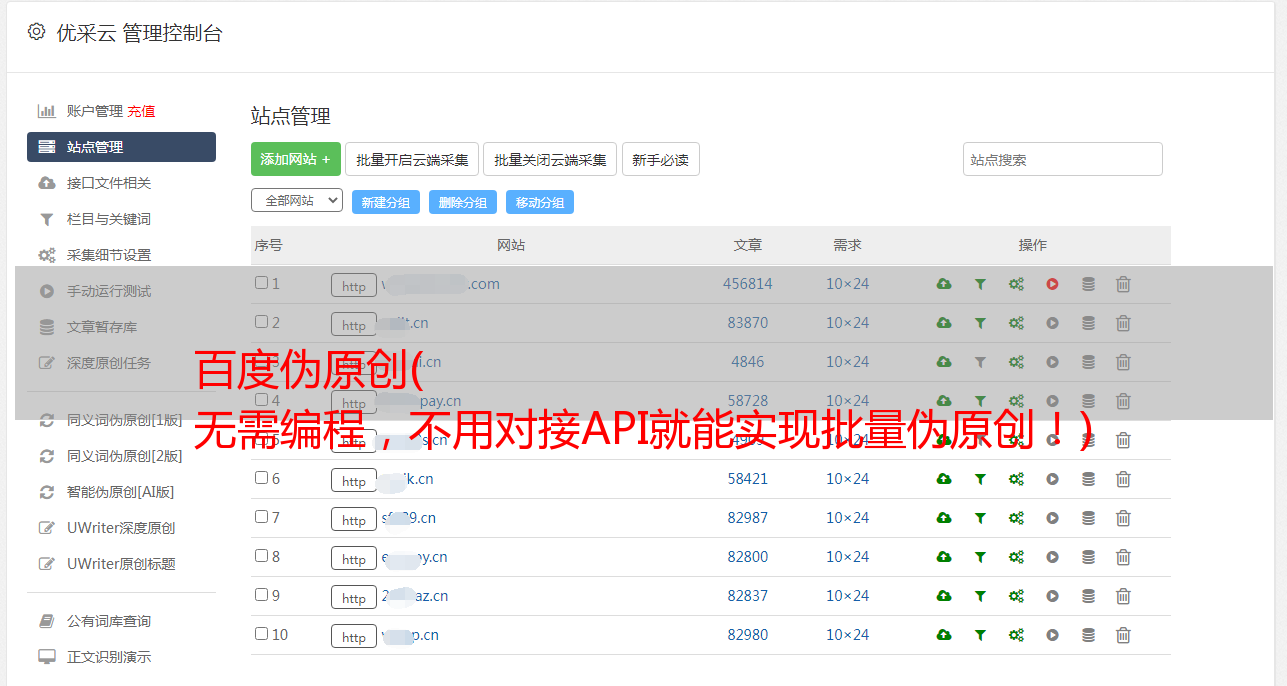Click the trash icon in the 58421 row
The image size is (1287, 686).
tap(1123, 479)
